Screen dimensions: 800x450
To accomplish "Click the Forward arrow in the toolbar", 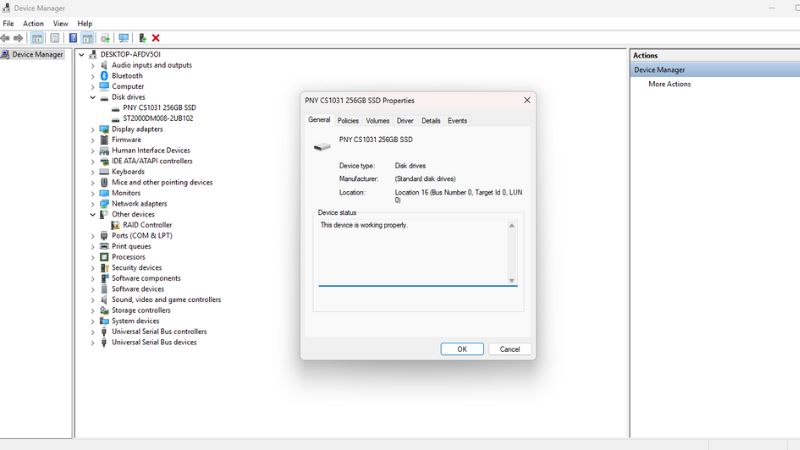I will (18, 38).
